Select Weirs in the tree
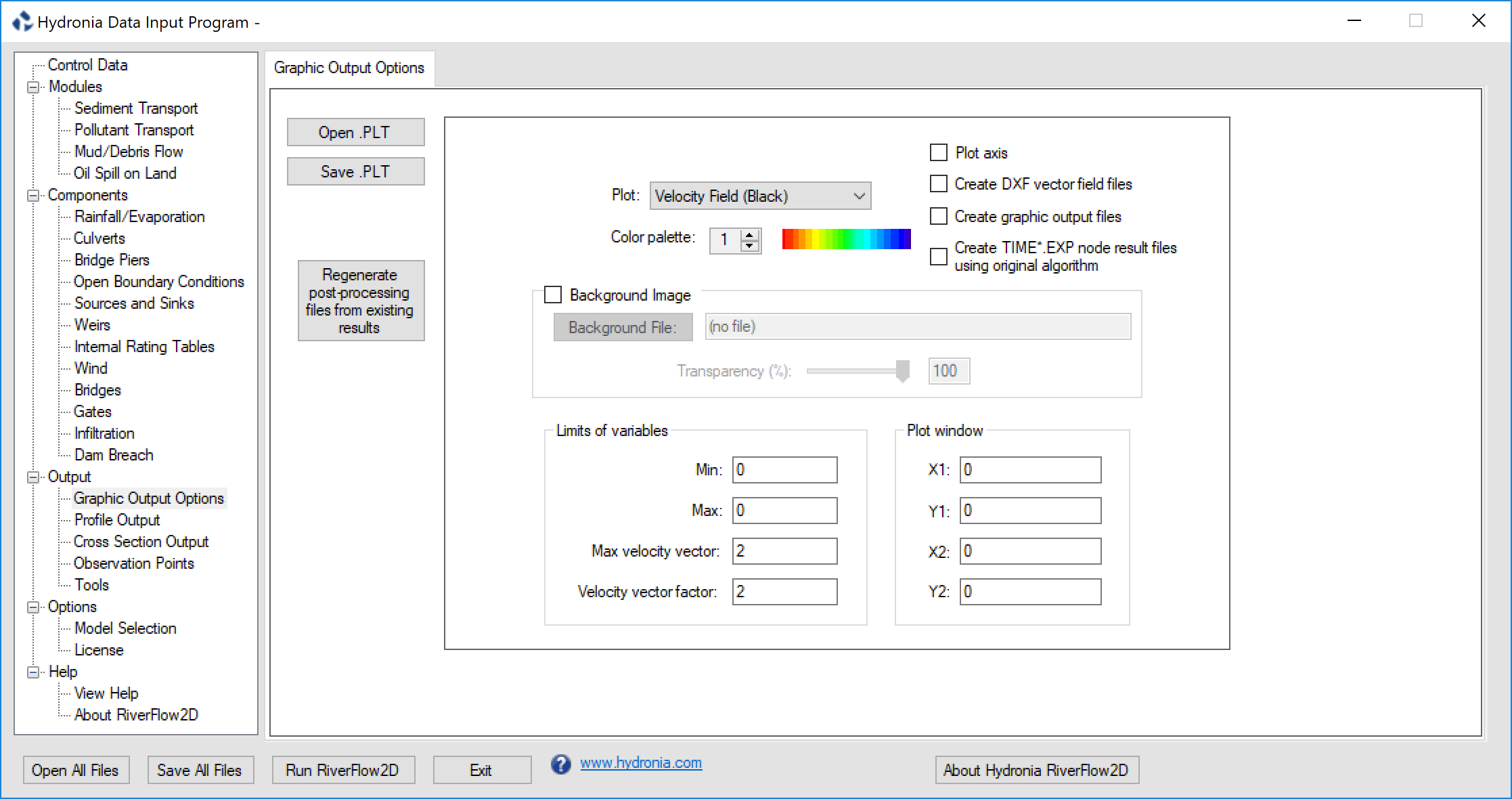This screenshot has height=799, width=1512. tap(92, 325)
